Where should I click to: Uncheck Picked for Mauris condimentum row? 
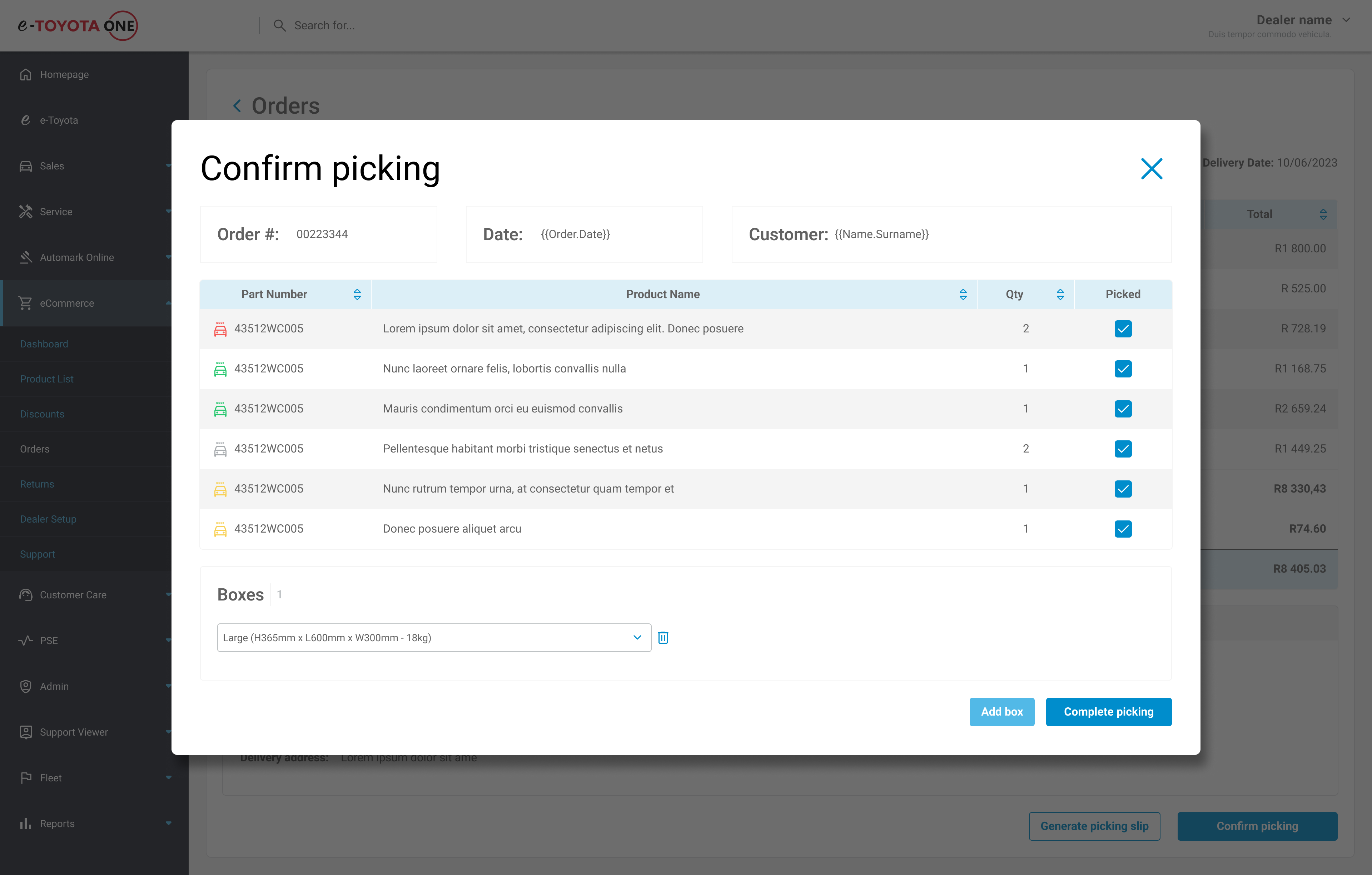click(x=1123, y=409)
